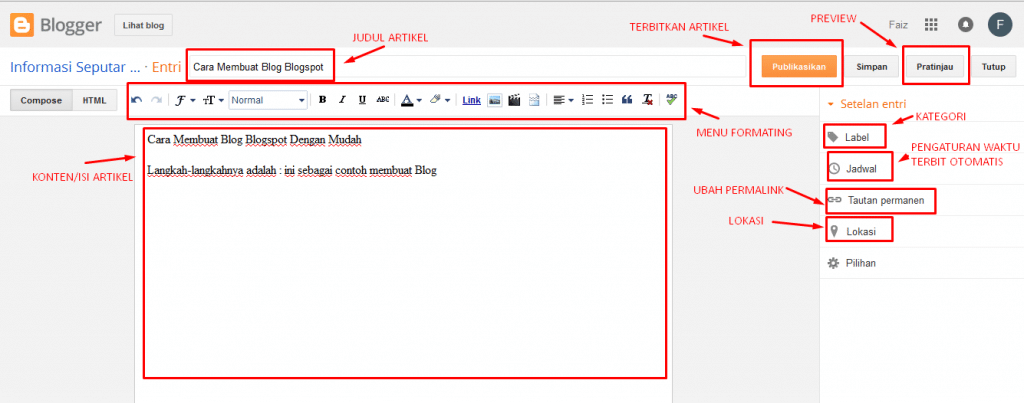
Task: Insert a jump break in the post
Action: click(534, 100)
